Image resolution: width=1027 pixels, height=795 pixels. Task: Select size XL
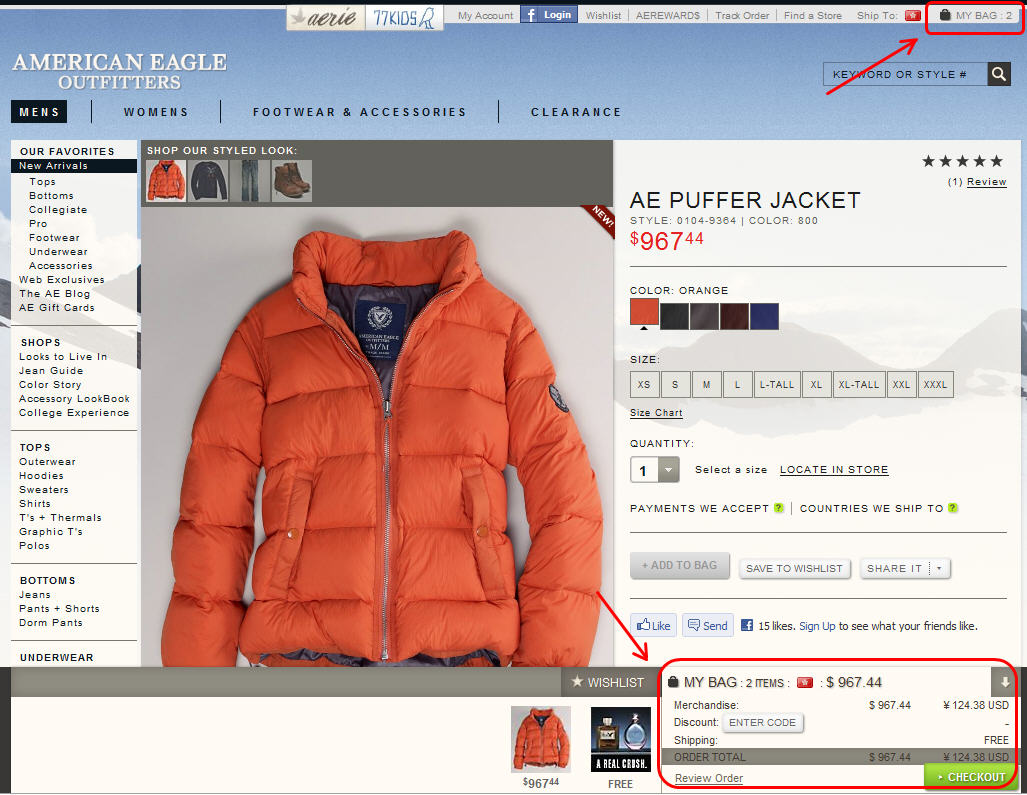point(816,384)
